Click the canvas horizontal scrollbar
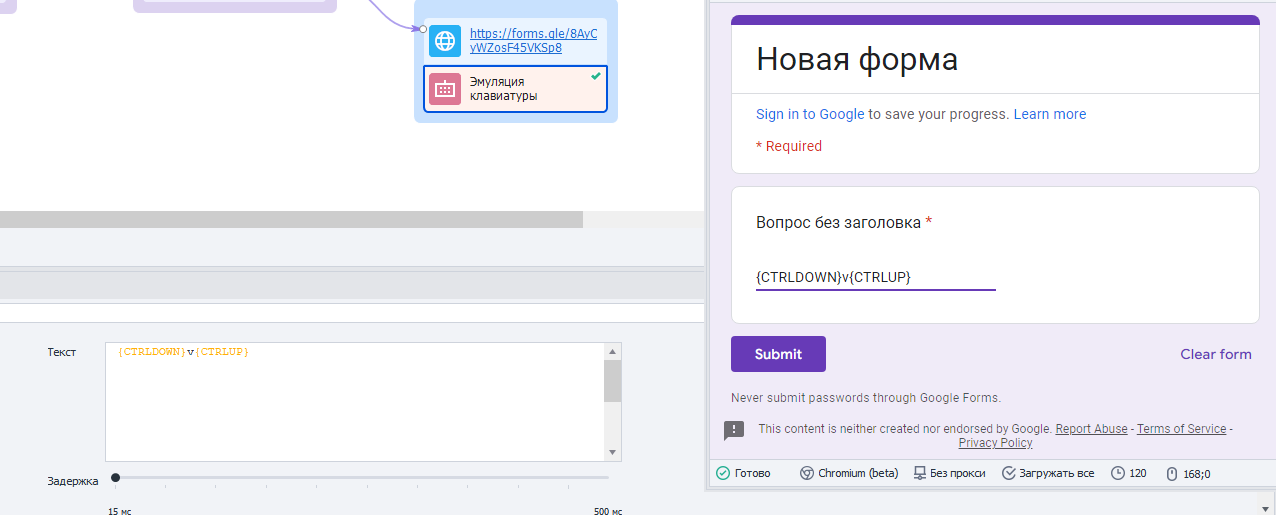 [291, 220]
